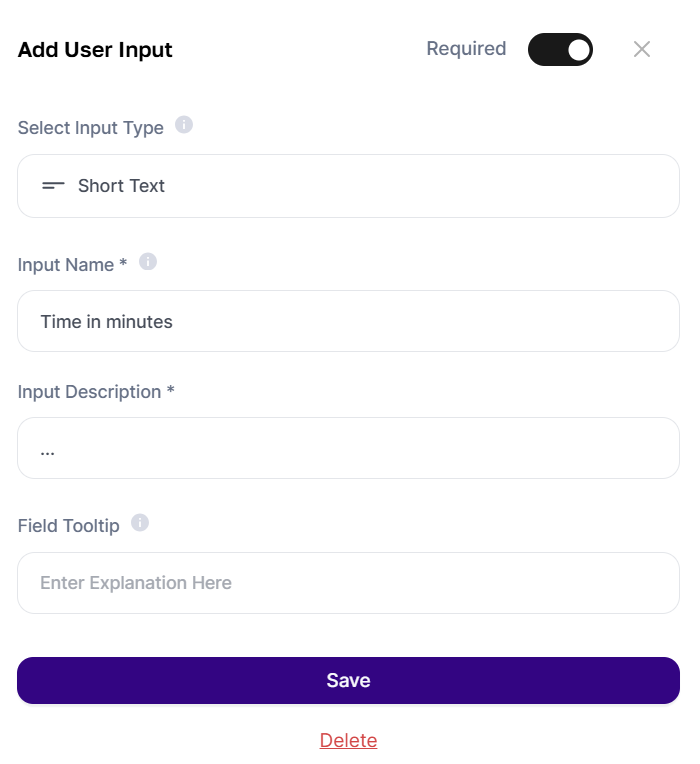The height and width of the screenshot is (764, 700).
Task: Show info for Select Input Type
Action: 184,125
